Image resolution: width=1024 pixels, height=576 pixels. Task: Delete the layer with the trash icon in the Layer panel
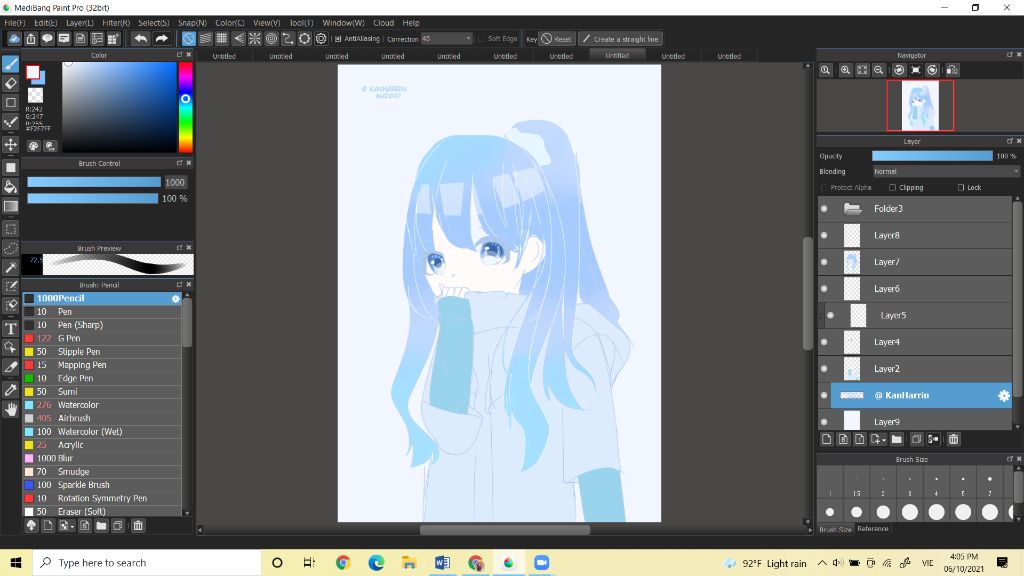[953, 440]
